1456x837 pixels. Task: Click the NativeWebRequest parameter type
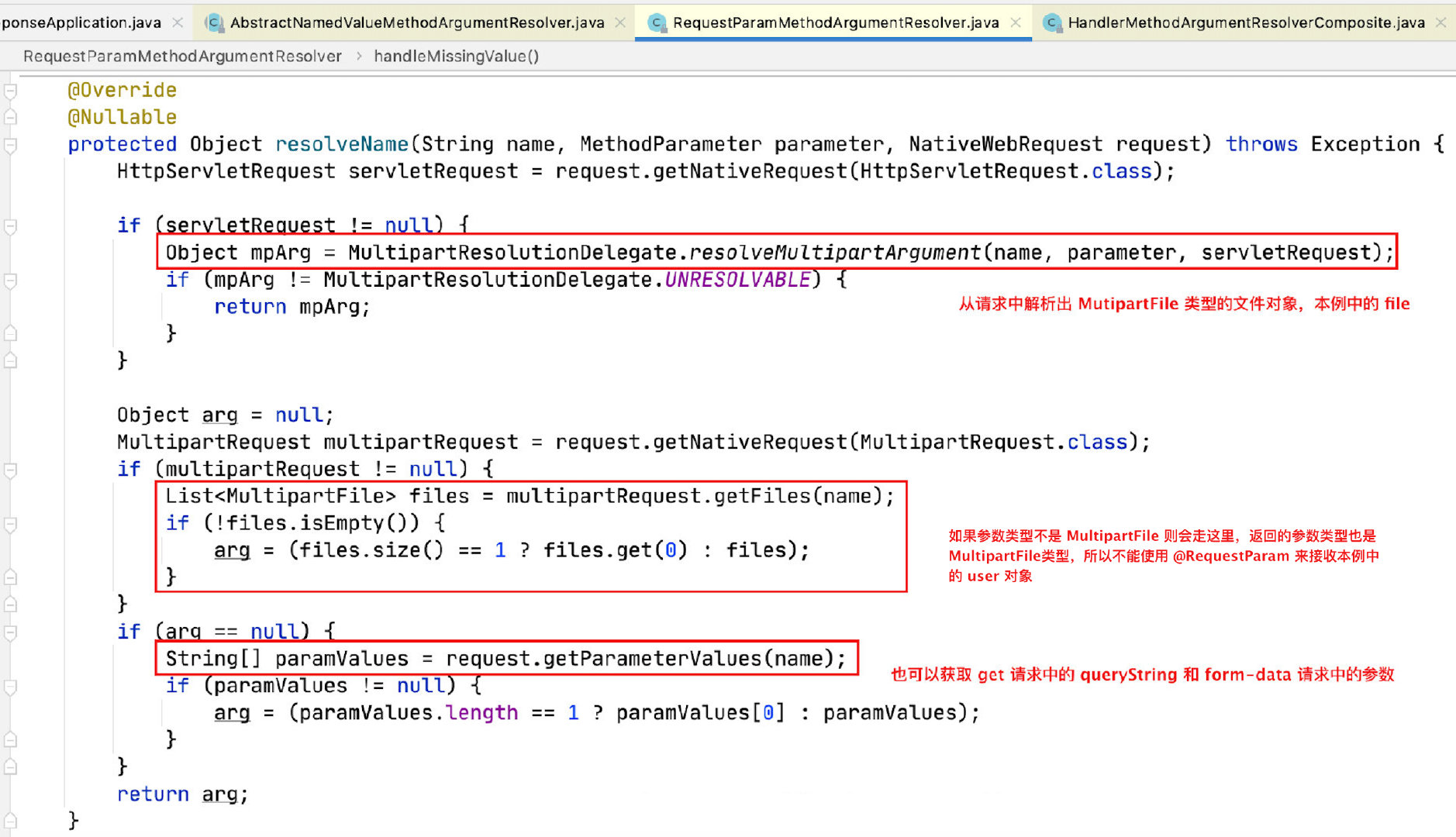[1006, 144]
